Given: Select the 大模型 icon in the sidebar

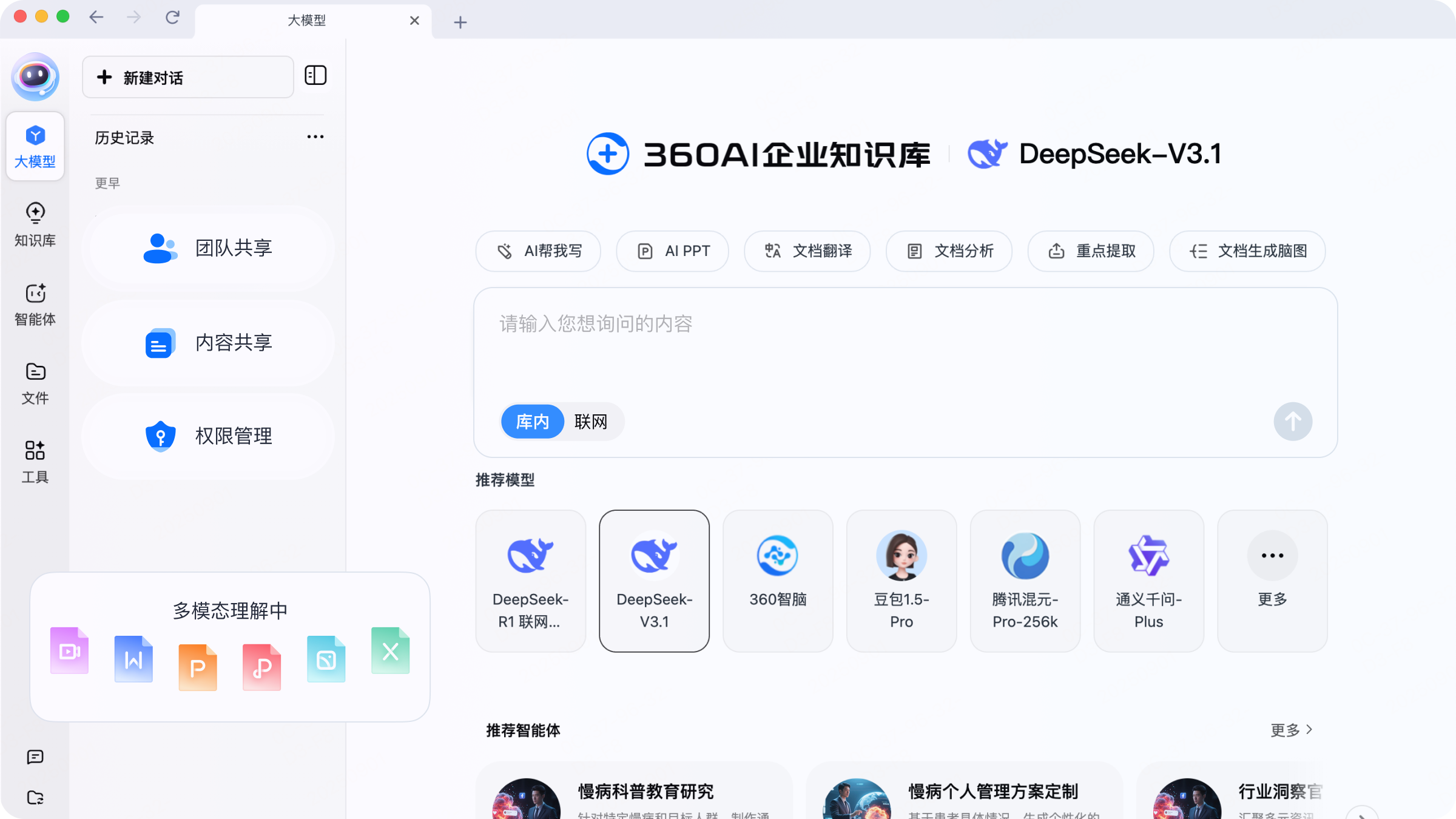Looking at the screenshot, I should tap(35, 146).
